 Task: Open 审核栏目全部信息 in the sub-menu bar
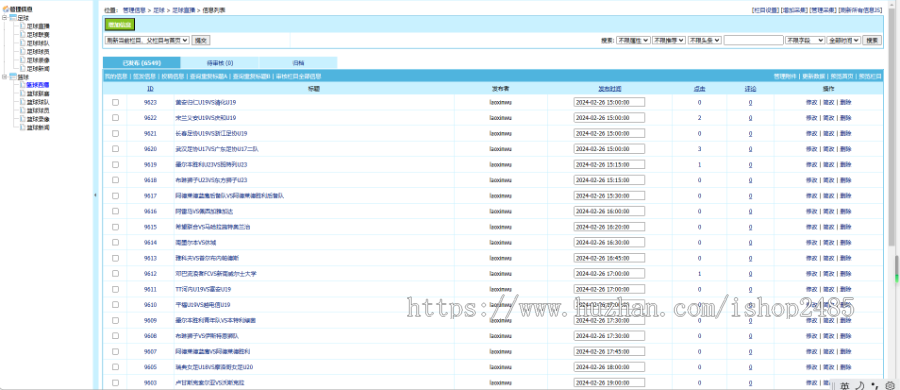[298, 76]
